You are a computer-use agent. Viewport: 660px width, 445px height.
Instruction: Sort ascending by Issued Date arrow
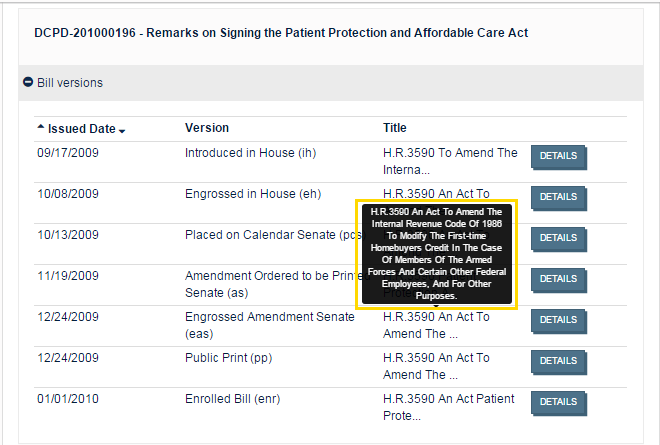click(x=41, y=128)
